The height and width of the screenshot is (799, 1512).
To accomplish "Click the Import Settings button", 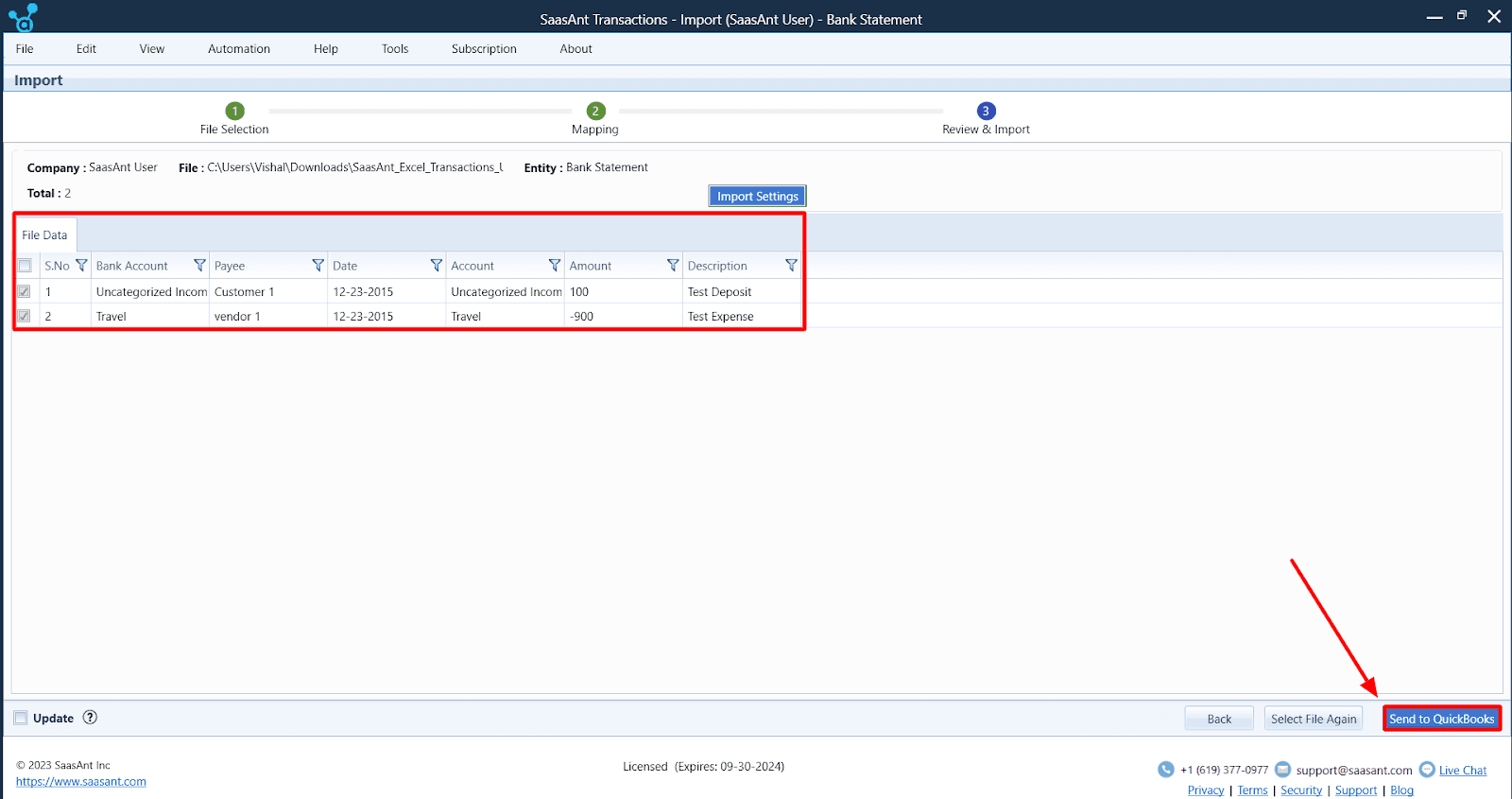I will click(757, 196).
